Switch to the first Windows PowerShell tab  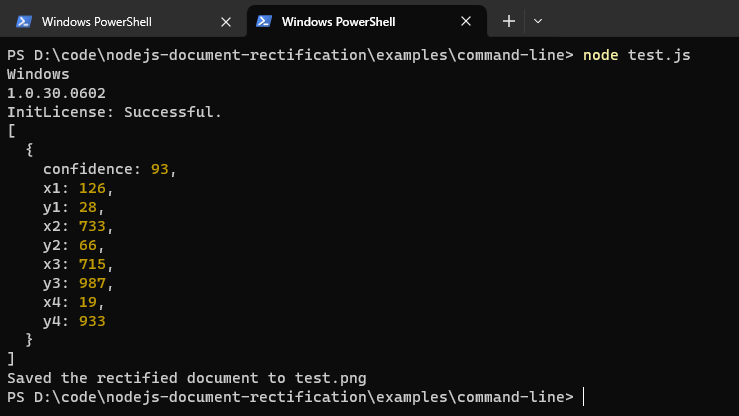(x=96, y=21)
